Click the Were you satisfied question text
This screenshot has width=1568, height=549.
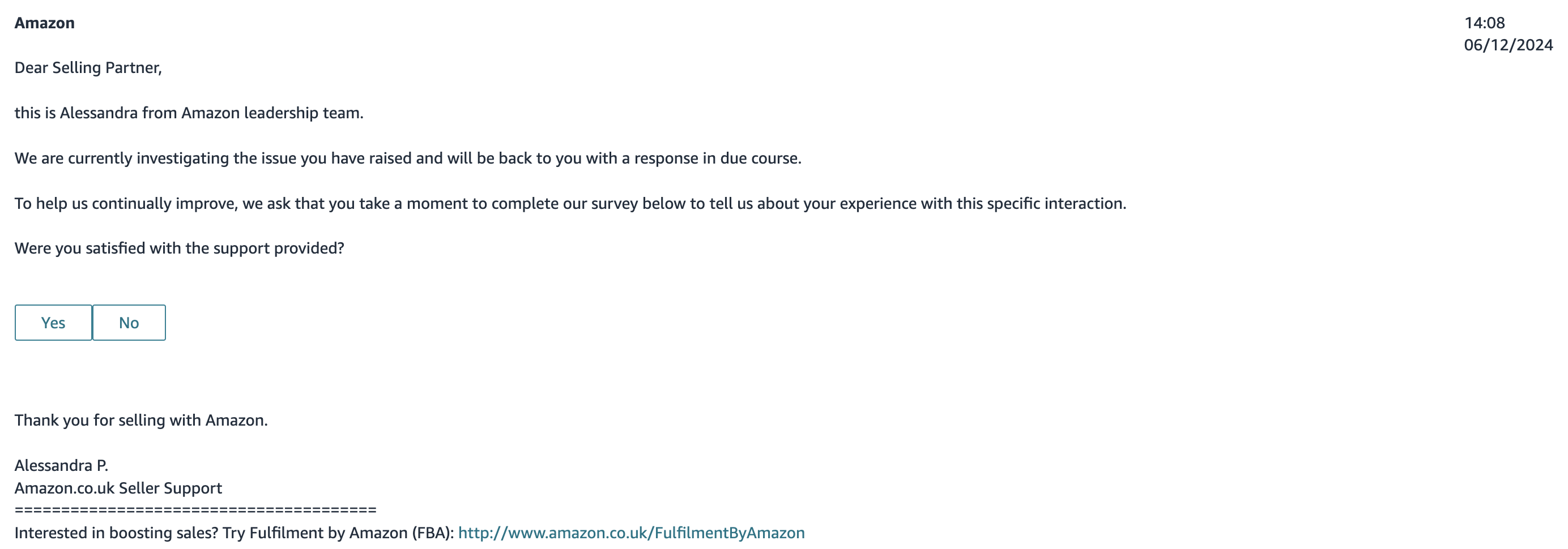(180, 248)
